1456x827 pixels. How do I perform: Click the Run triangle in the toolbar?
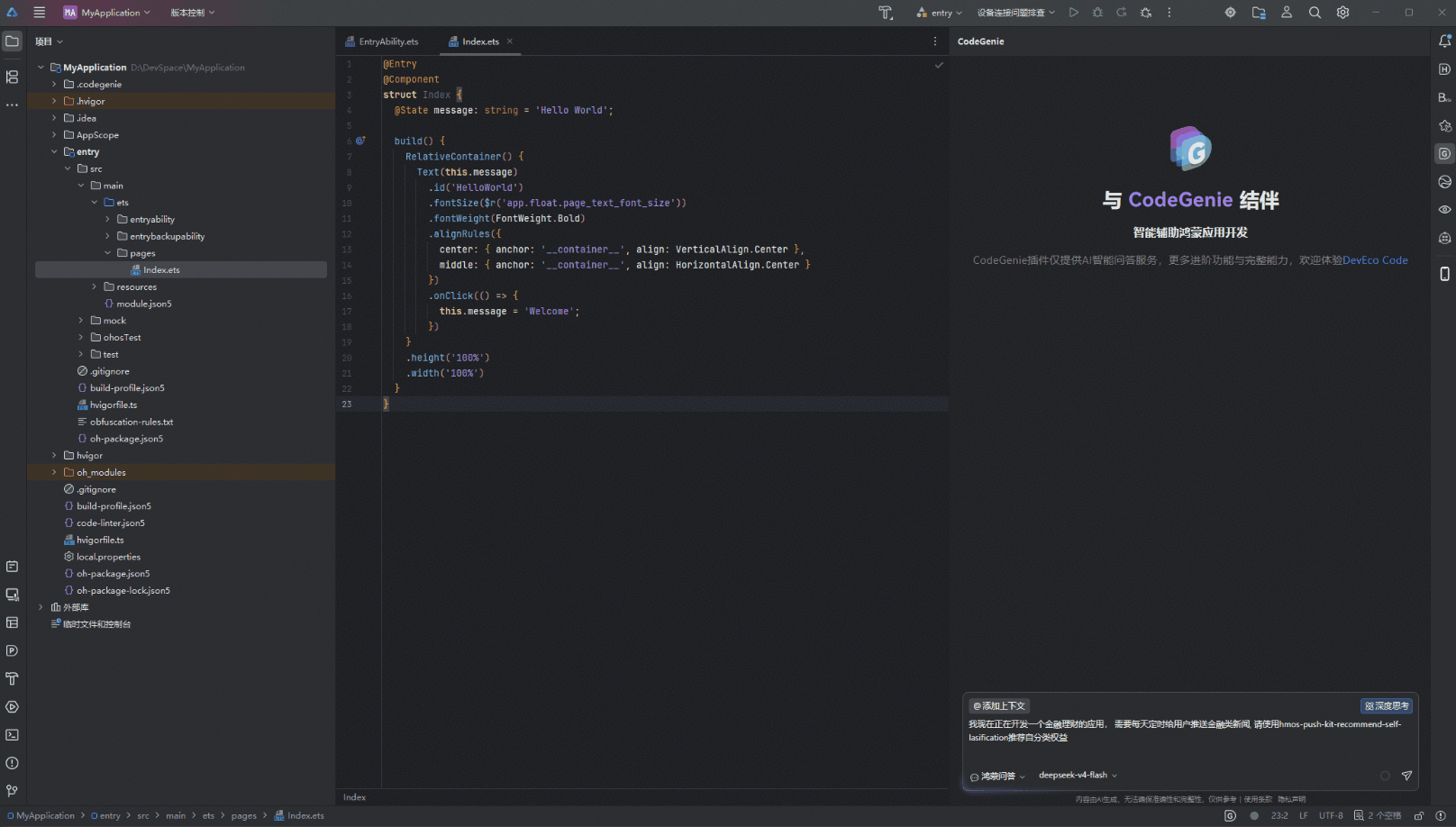click(1073, 13)
